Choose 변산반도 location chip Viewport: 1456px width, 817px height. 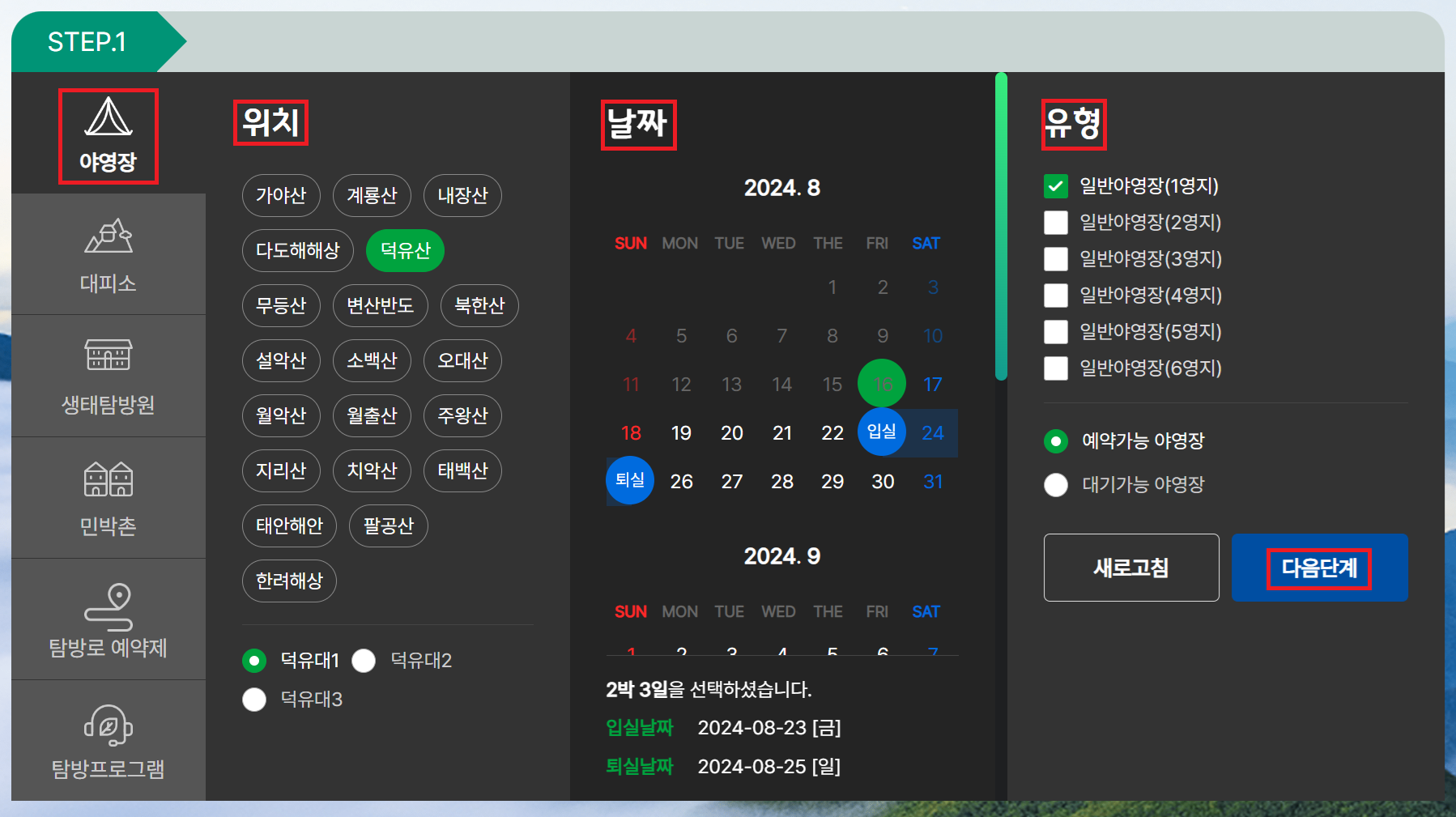tap(381, 306)
